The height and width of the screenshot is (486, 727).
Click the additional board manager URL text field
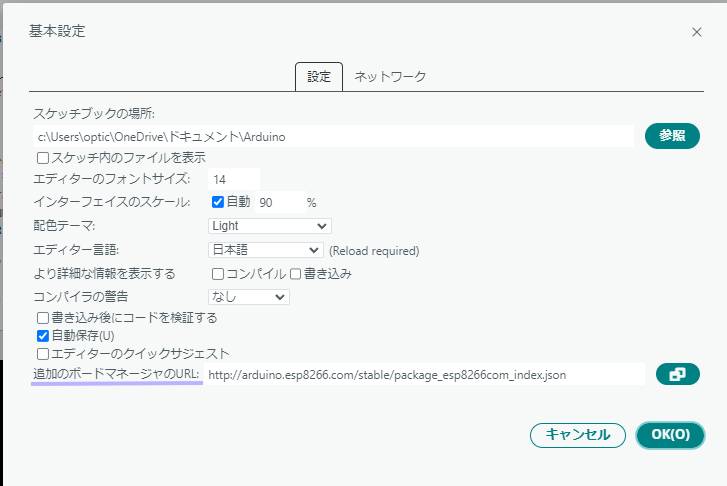[x=424, y=375]
